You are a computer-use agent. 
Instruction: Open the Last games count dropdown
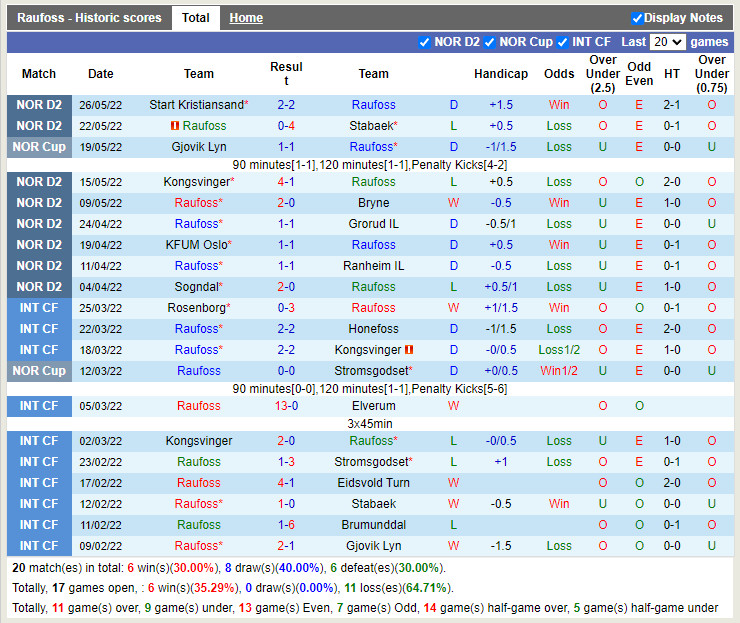click(x=667, y=42)
